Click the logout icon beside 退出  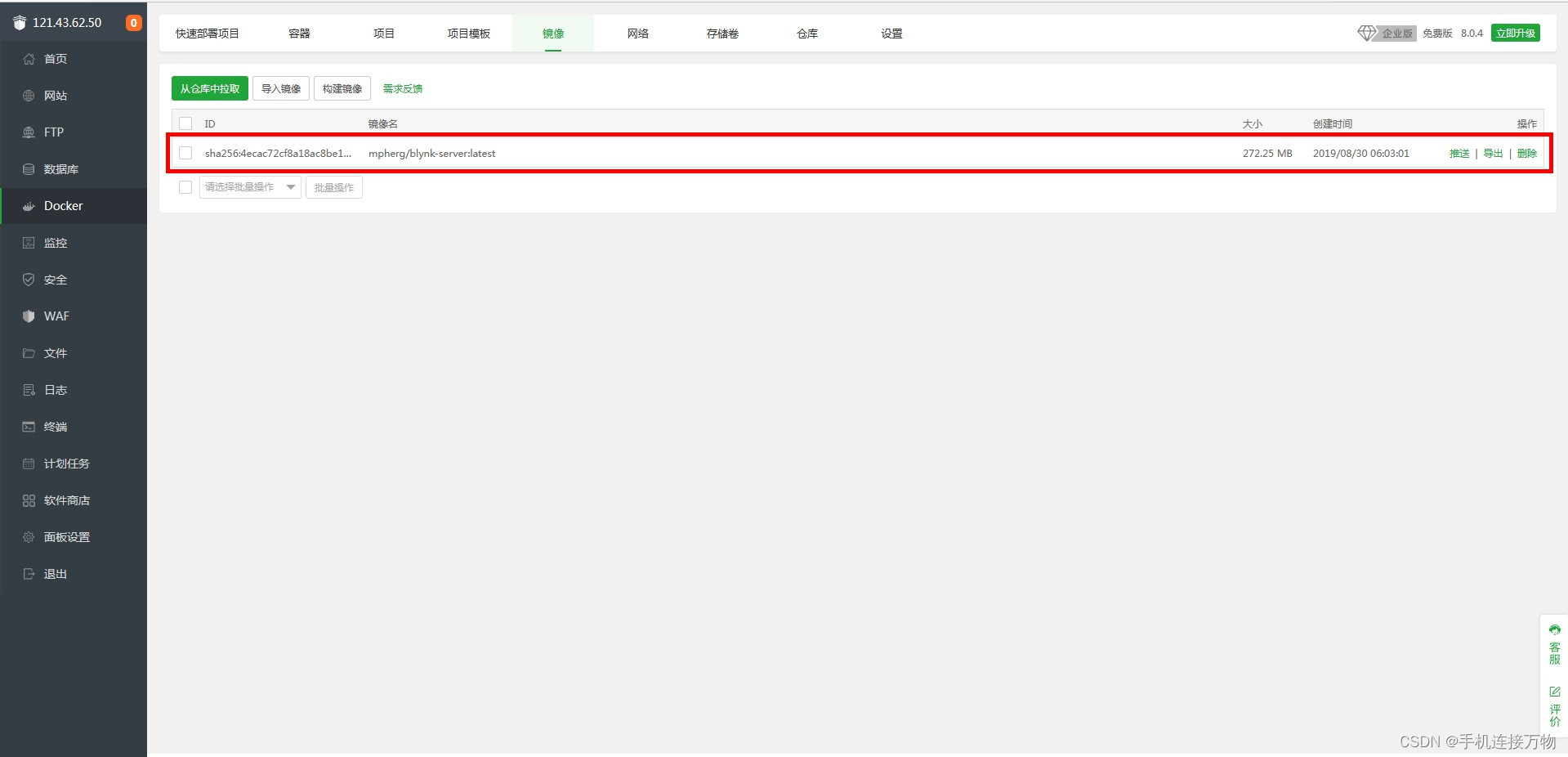(x=29, y=574)
